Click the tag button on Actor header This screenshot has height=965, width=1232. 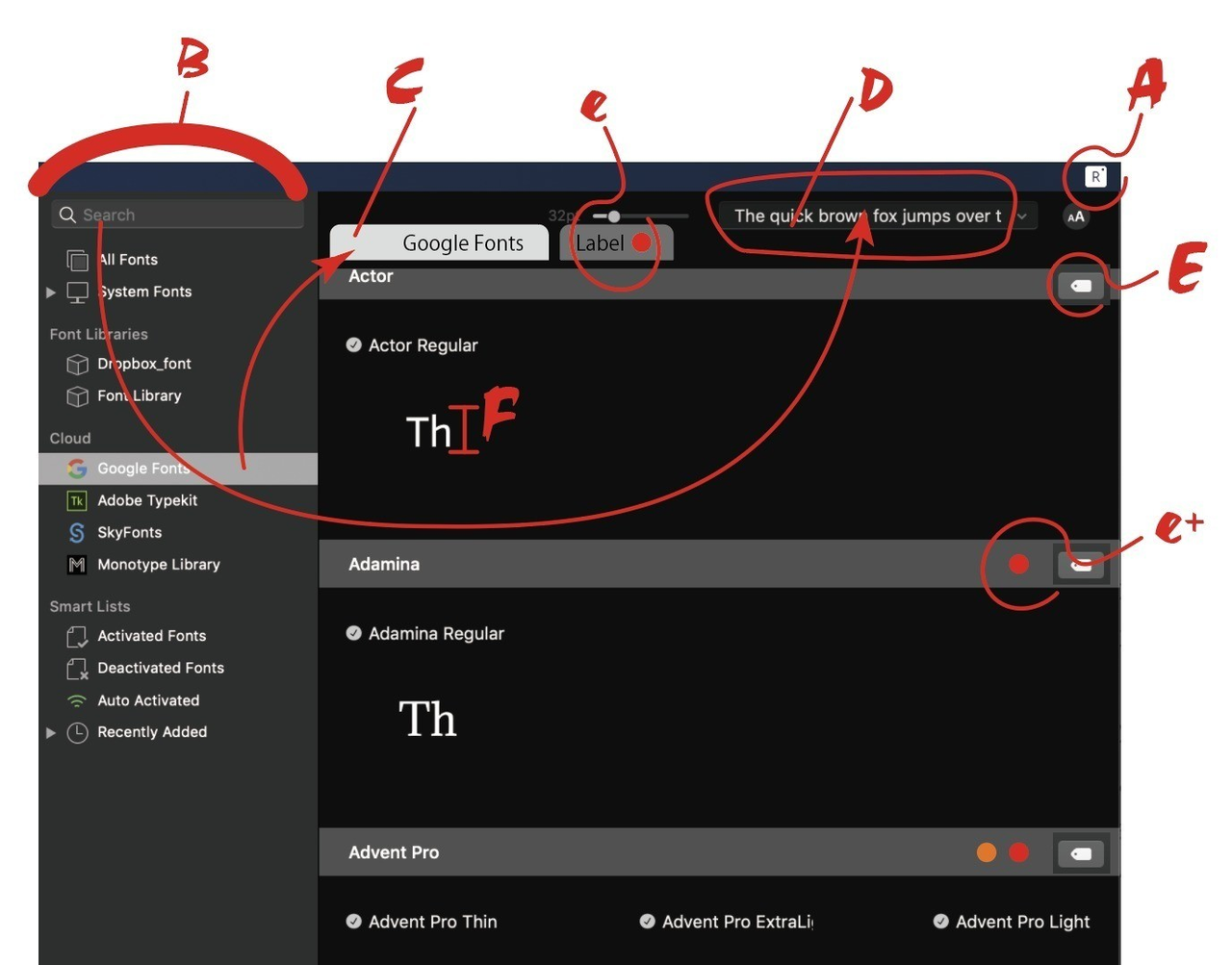tap(1081, 286)
